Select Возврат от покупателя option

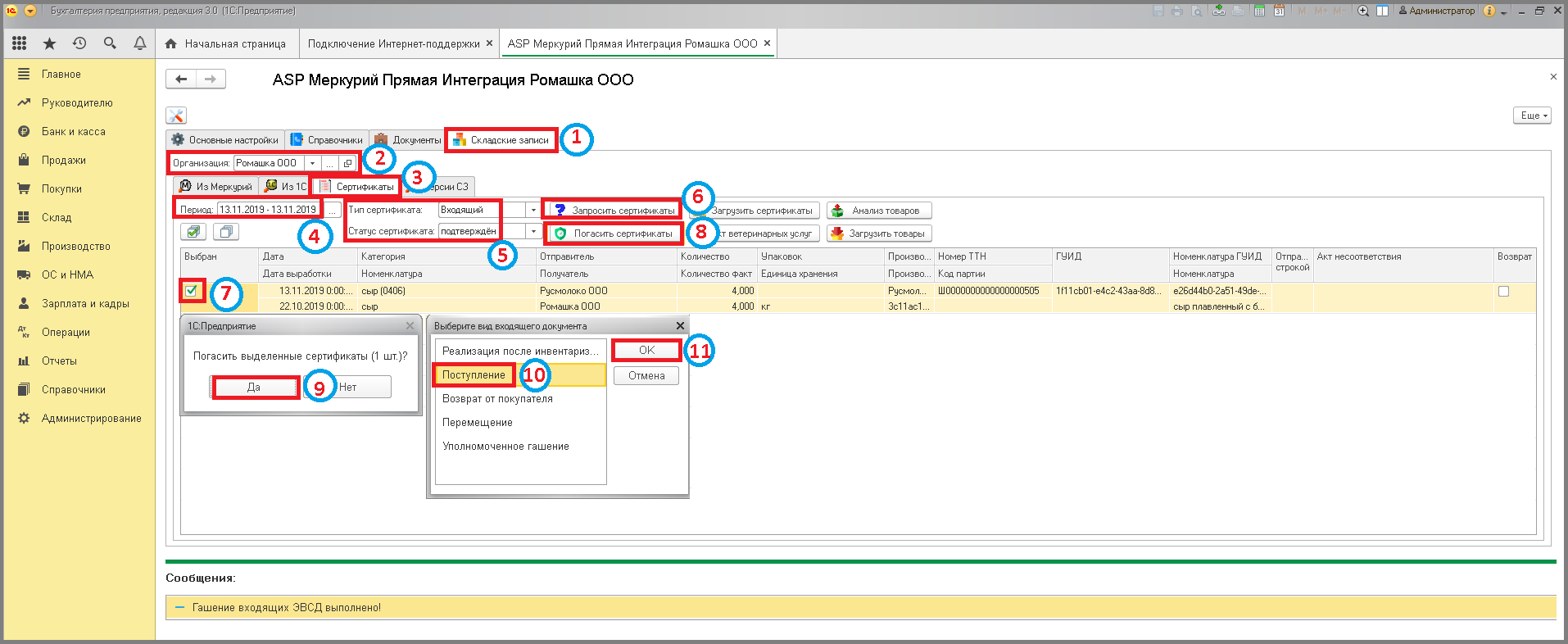(520, 398)
